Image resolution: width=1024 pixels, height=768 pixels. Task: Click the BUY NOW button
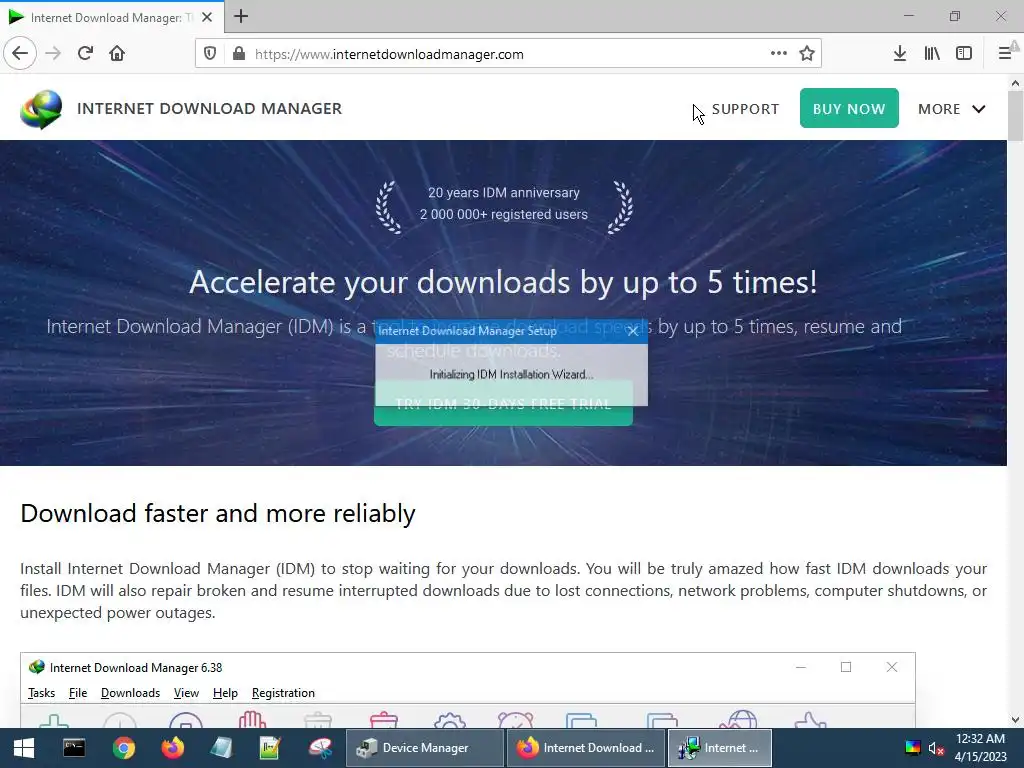(x=849, y=108)
